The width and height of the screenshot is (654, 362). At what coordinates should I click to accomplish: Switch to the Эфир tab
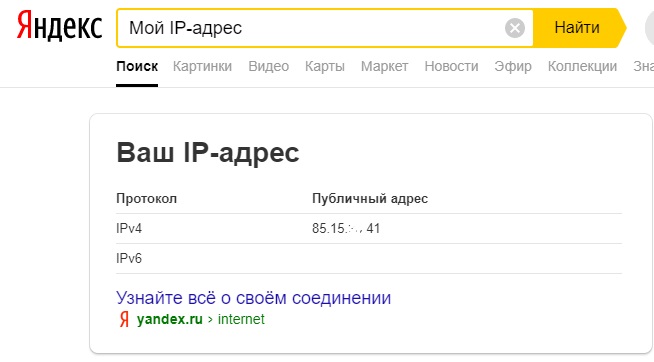(x=513, y=66)
